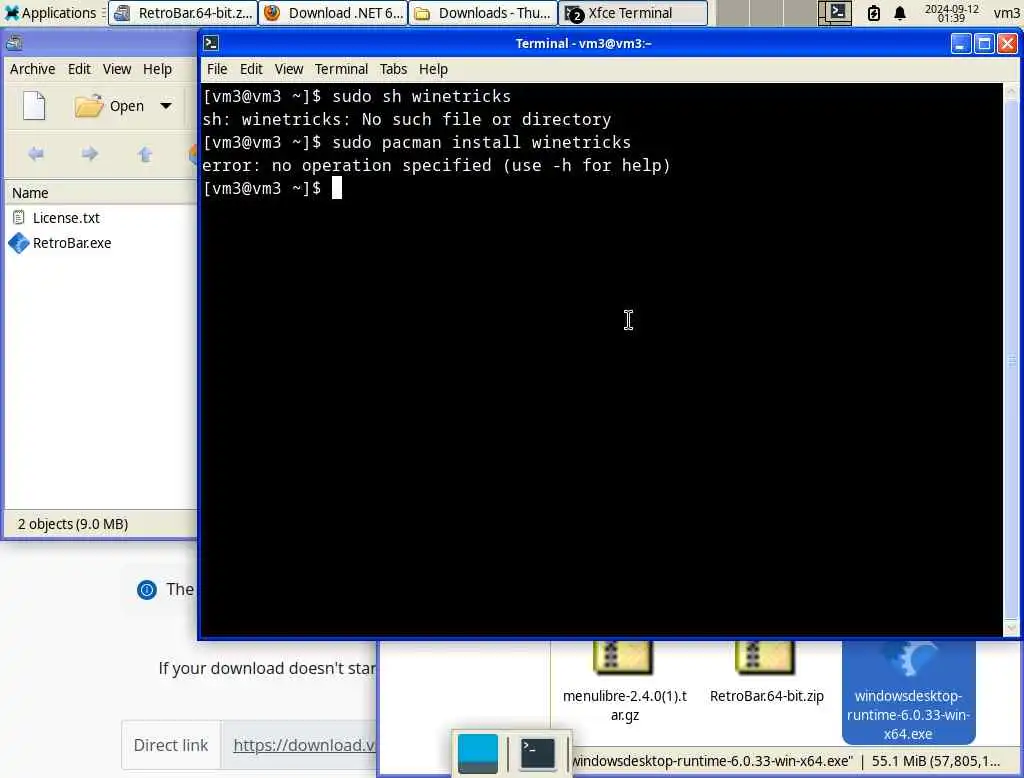Open the Terminal menu in the menu bar
Viewport: 1024px width, 778px height.
(x=341, y=69)
